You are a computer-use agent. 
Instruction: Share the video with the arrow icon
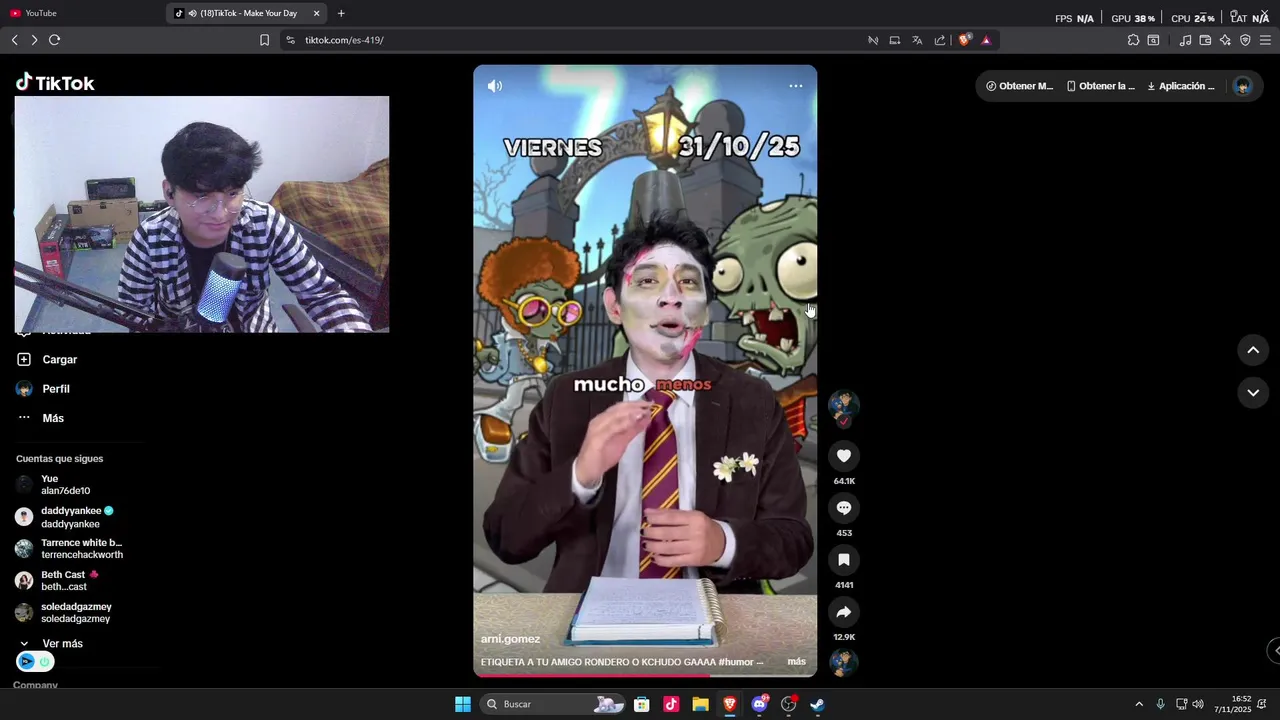point(844,612)
